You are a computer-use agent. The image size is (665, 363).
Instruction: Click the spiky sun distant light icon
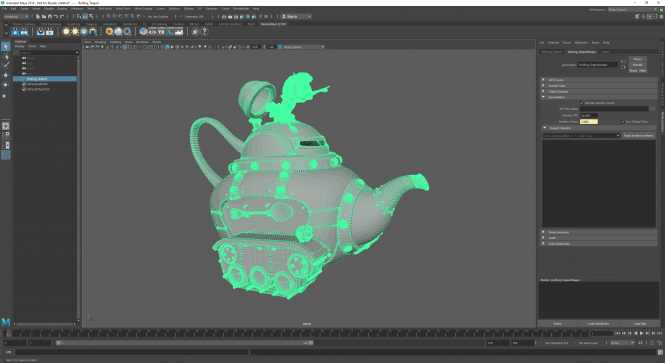pos(75,31)
